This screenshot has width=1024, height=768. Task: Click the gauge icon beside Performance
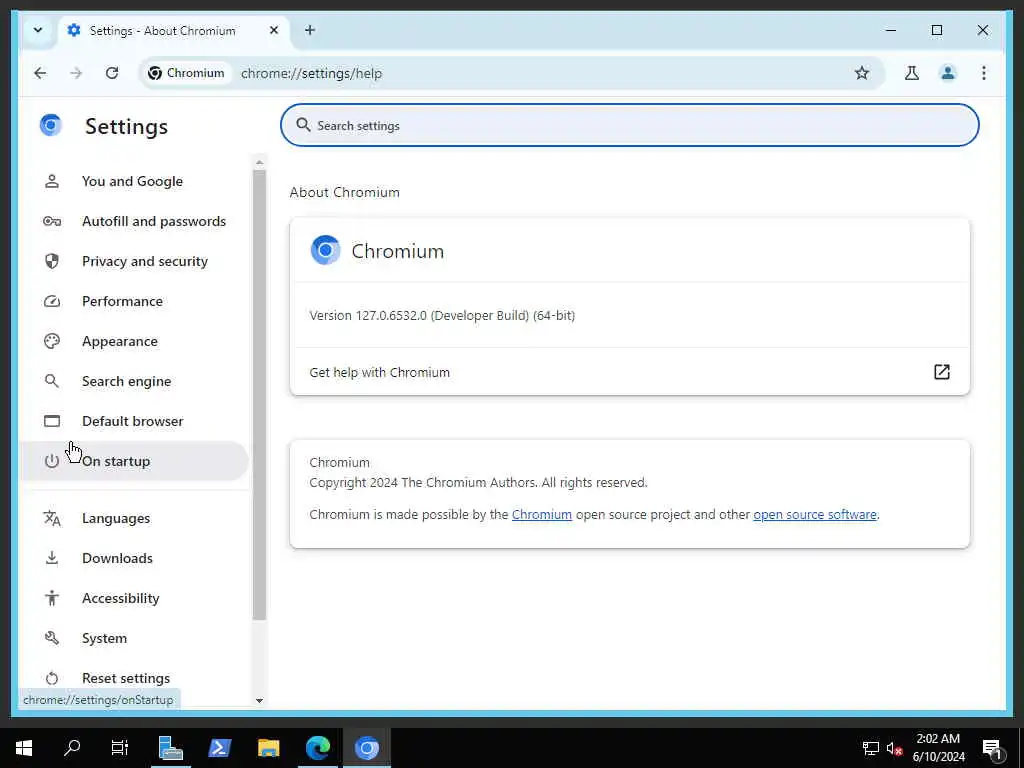[x=52, y=301]
